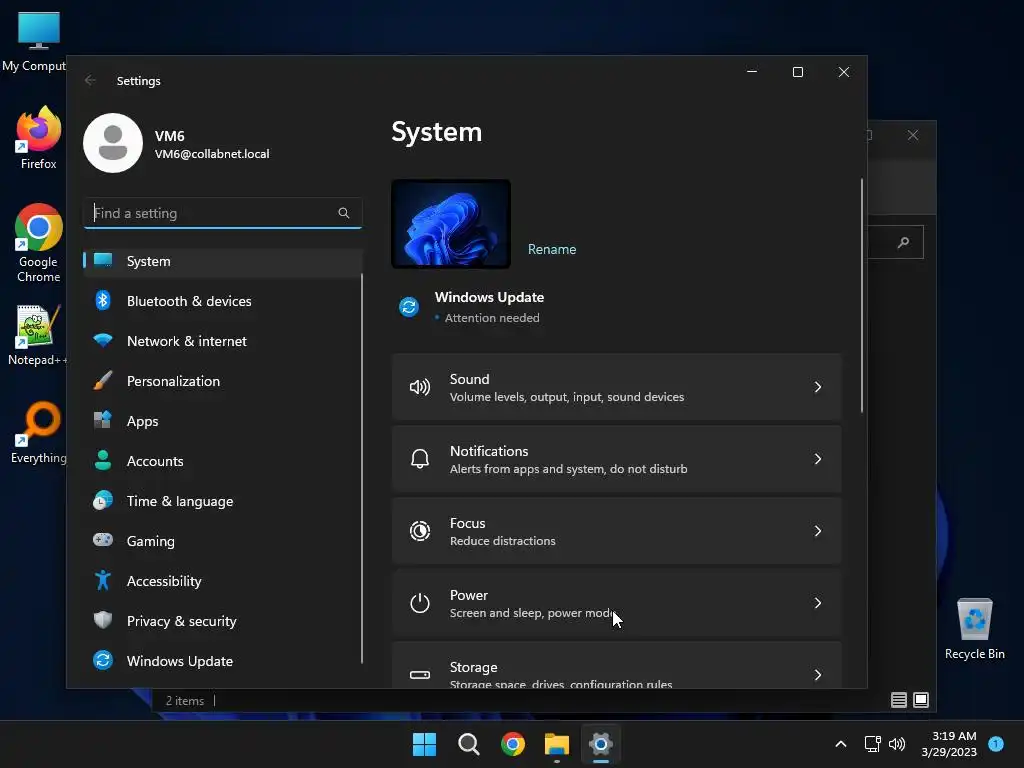Viewport: 1024px width, 768px height.
Task: Click the Settings content scrollbar
Action: click(x=861, y=295)
